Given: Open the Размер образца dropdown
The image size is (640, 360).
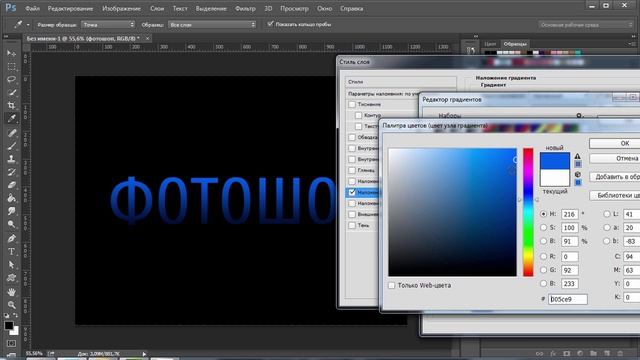Looking at the screenshot, I should [108, 25].
